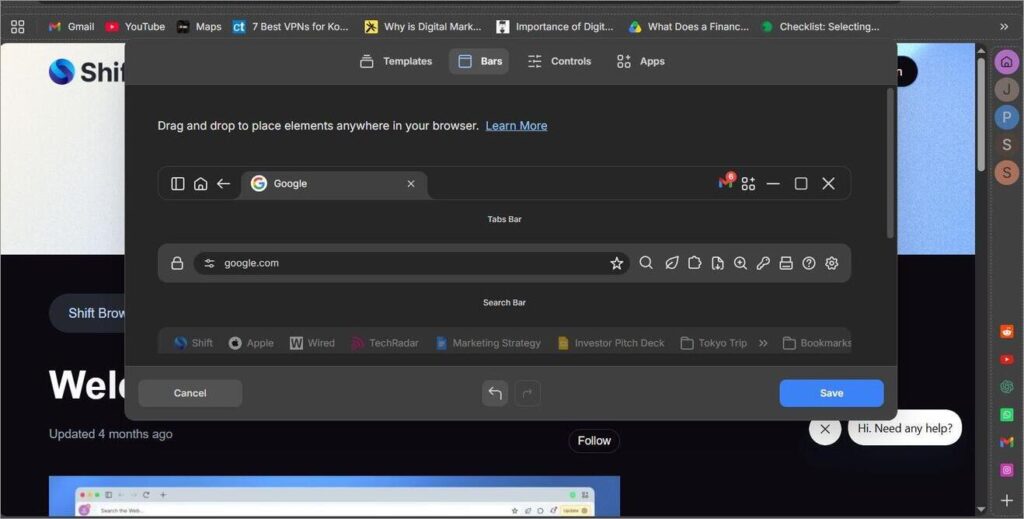Open the Learn More link
Image resolution: width=1024 pixels, height=519 pixels.
pyautogui.click(x=516, y=126)
